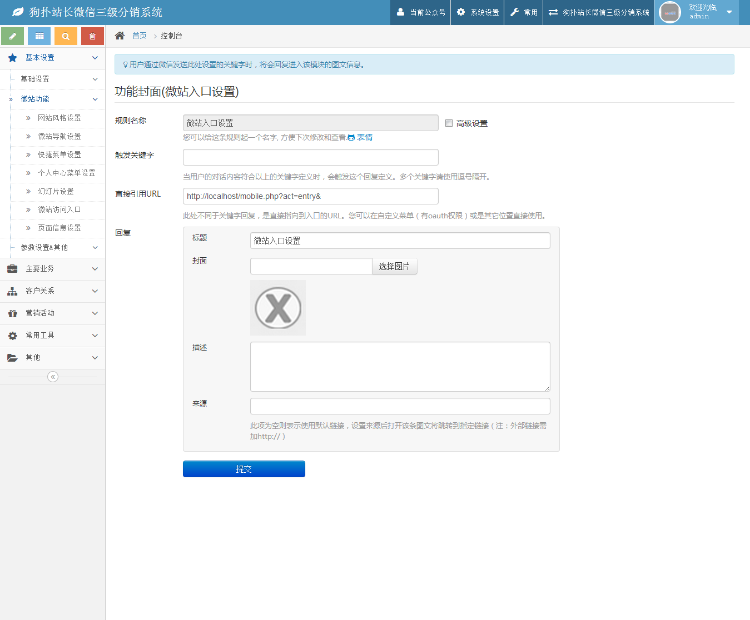Expand the 基本设置 menu chevron

[x=95, y=57]
